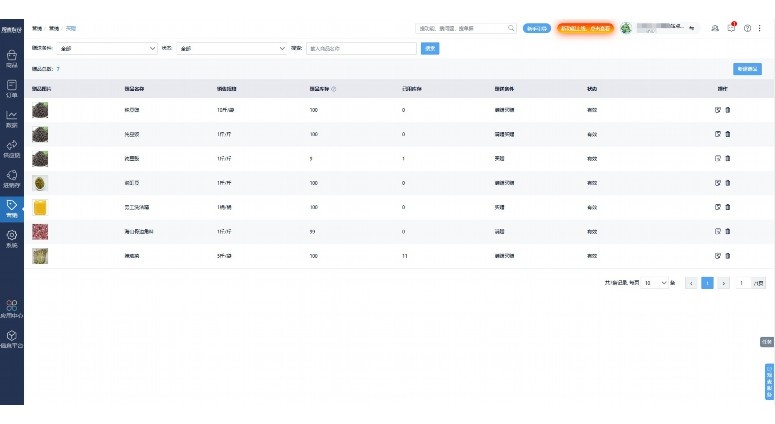Open the App Center icon in sidebar
The image size is (775, 424).
11,305
